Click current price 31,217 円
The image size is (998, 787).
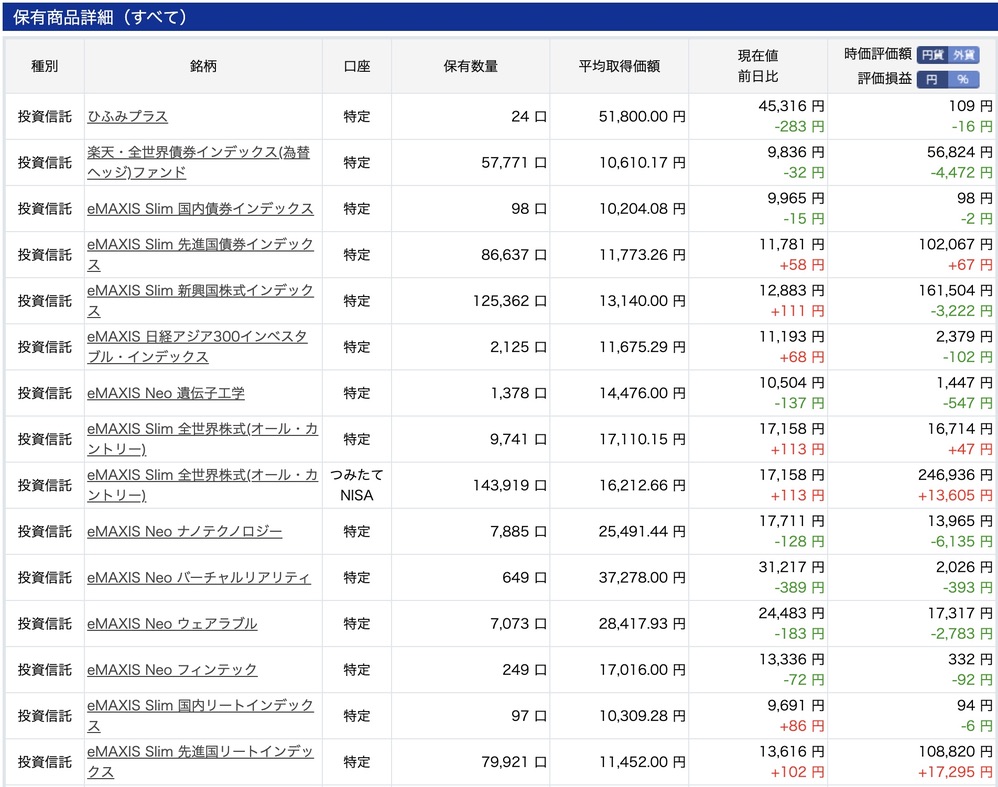click(x=791, y=567)
